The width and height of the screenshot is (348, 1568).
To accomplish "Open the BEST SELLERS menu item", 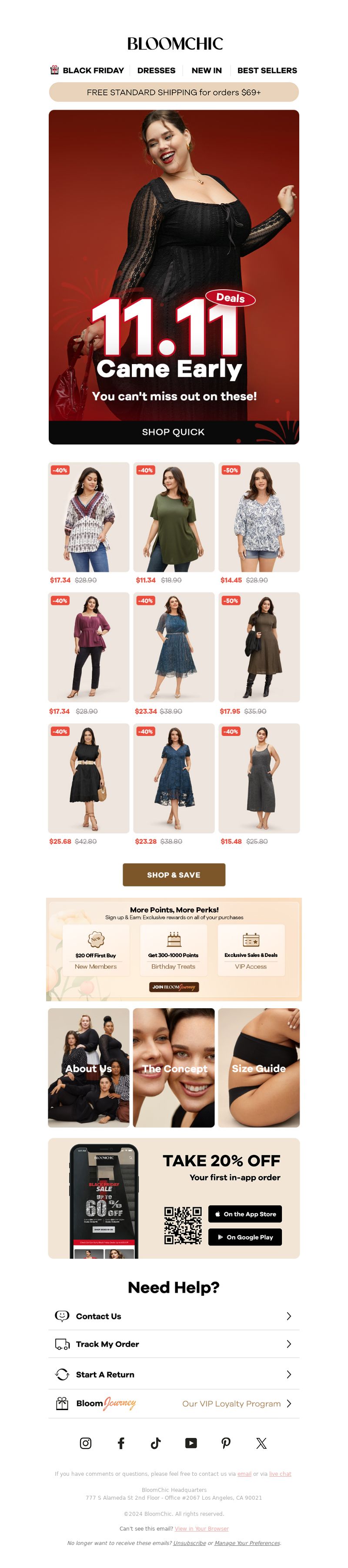I will click(267, 70).
